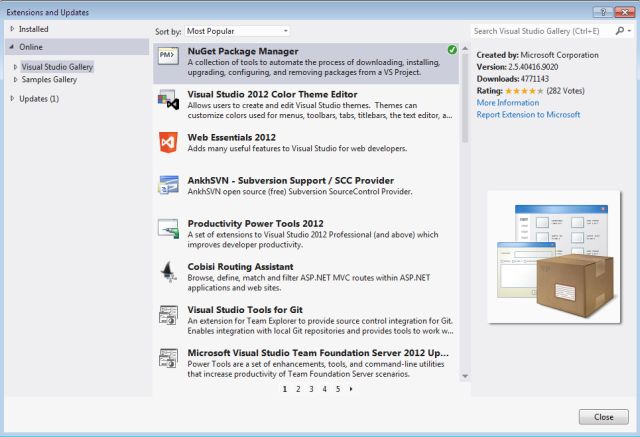This screenshot has height=437, width=640.
Task: Click the AnkhSVN extension icon
Action: click(x=169, y=185)
